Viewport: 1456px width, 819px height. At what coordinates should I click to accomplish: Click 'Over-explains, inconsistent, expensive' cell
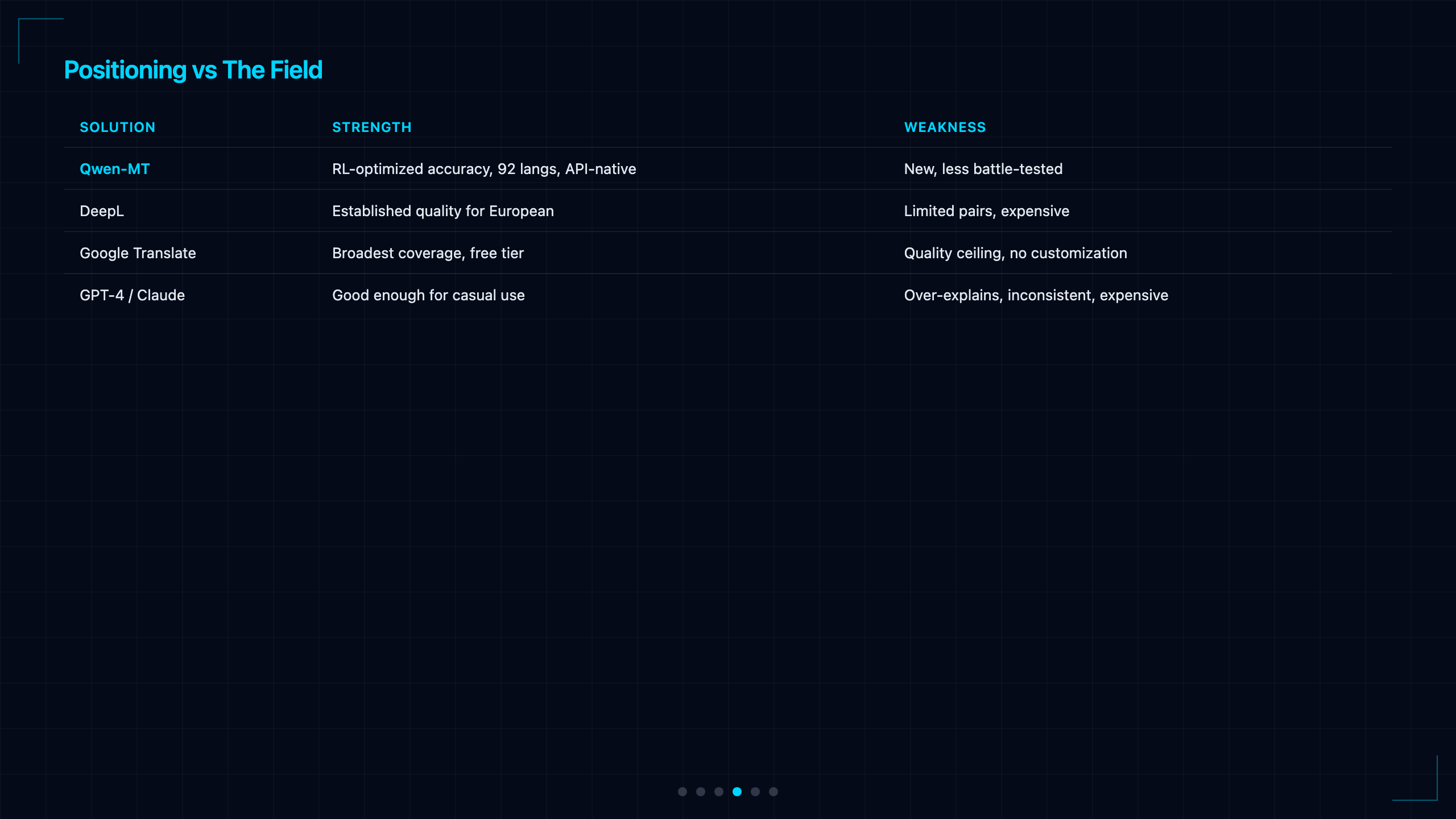[x=1036, y=295]
